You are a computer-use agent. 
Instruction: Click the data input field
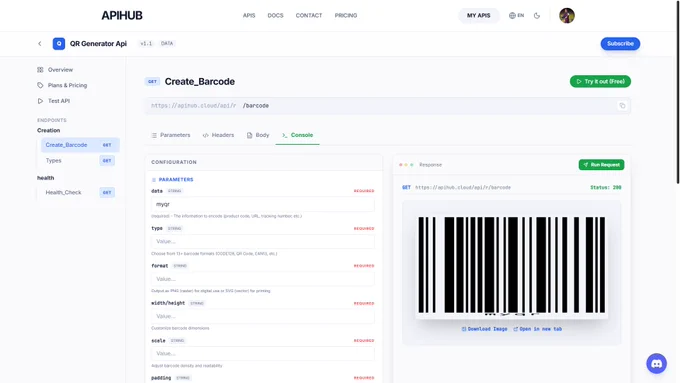coord(263,204)
